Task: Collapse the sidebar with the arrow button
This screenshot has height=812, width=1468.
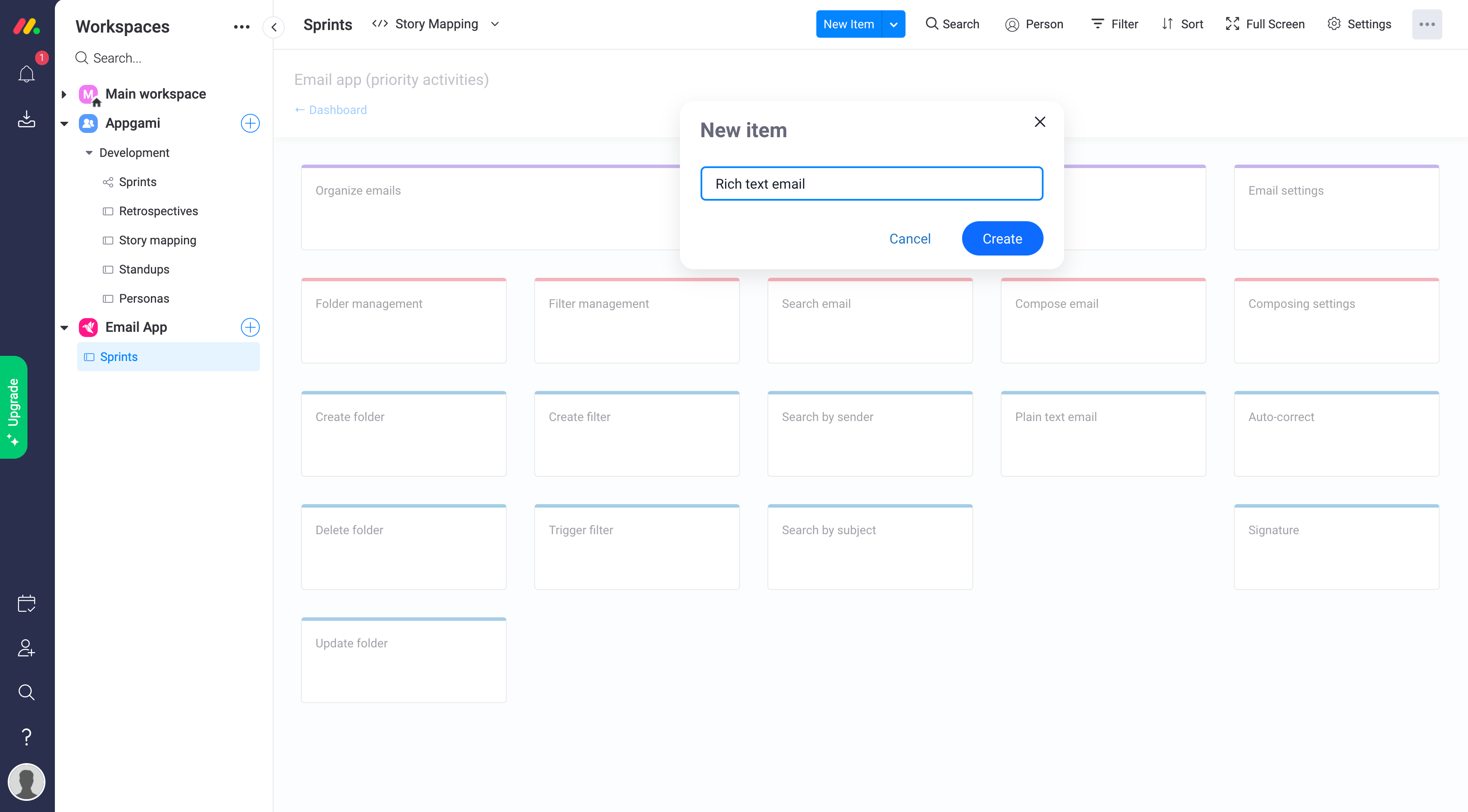Action: coord(274,27)
